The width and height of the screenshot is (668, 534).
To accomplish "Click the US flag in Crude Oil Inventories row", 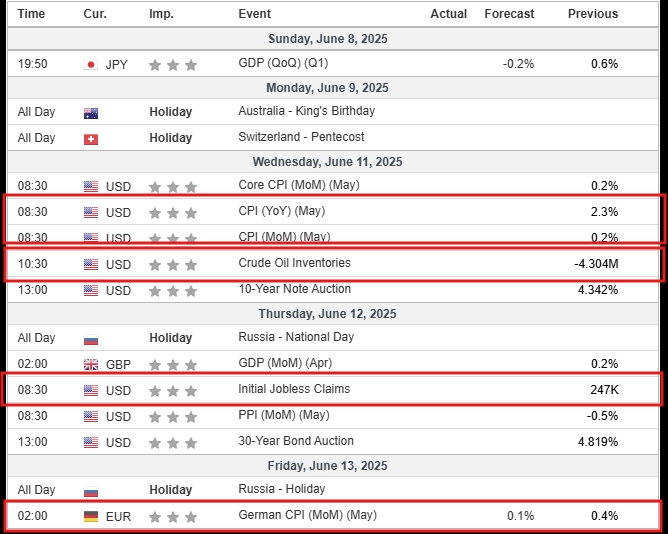I will (91, 264).
